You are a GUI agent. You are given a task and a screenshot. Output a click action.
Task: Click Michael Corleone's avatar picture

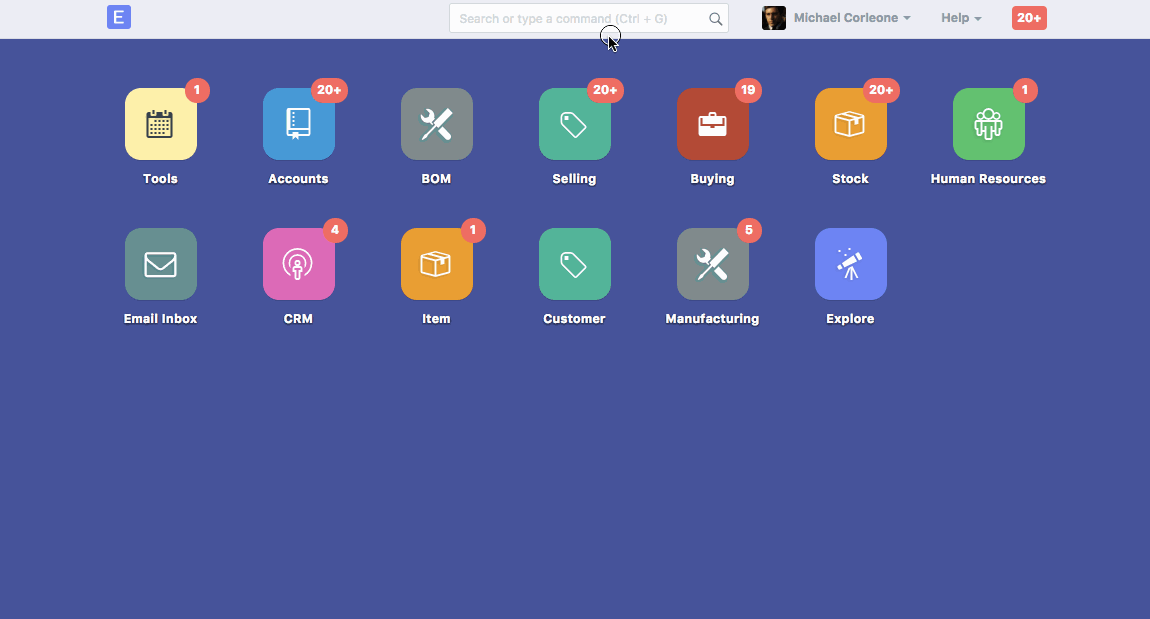[774, 18]
